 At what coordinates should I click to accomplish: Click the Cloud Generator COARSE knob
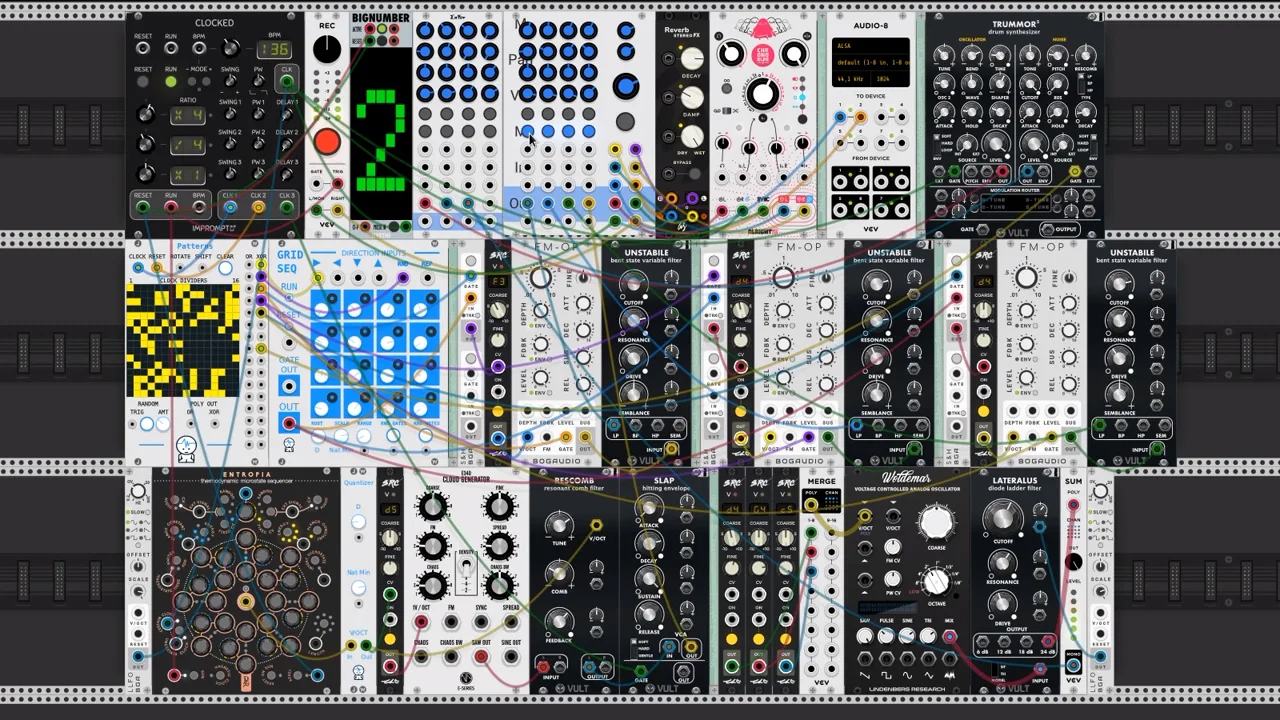pos(432,508)
